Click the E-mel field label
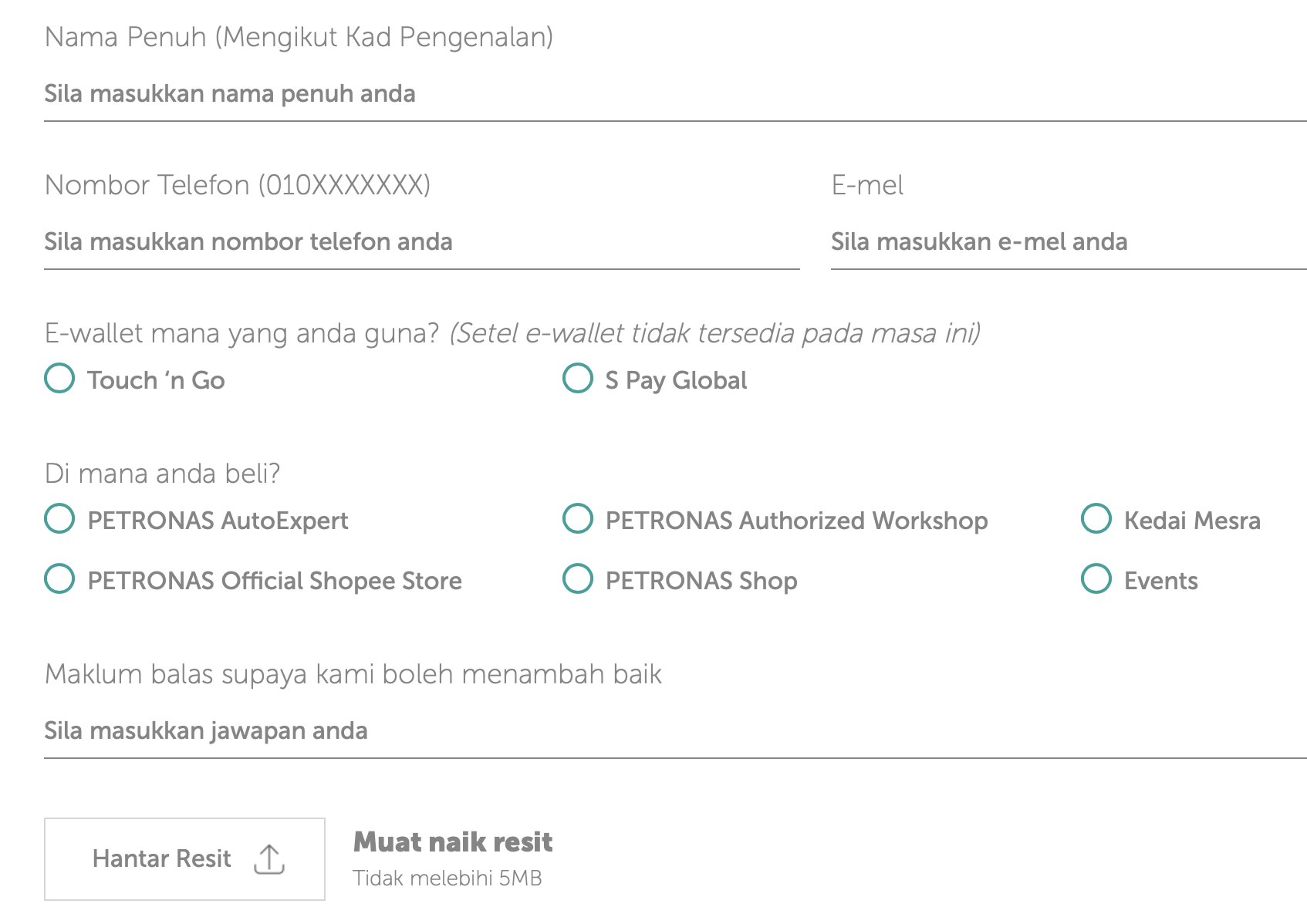The image size is (1307, 924). (x=867, y=185)
